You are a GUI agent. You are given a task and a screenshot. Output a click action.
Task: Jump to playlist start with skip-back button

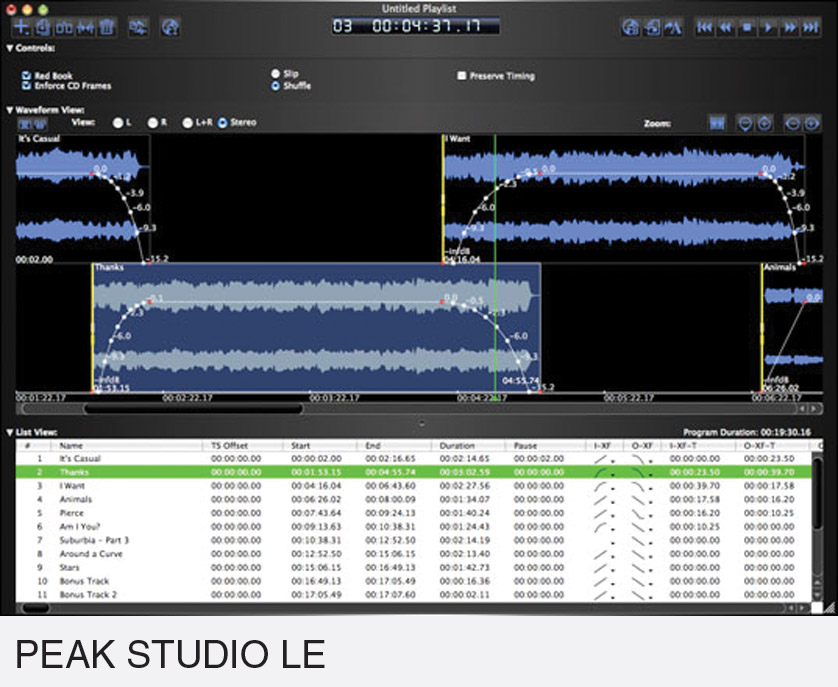tap(704, 27)
